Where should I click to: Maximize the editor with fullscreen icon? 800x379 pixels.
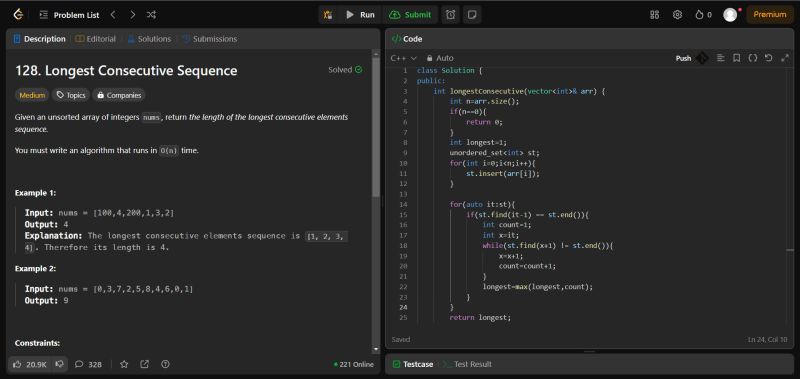click(785, 58)
